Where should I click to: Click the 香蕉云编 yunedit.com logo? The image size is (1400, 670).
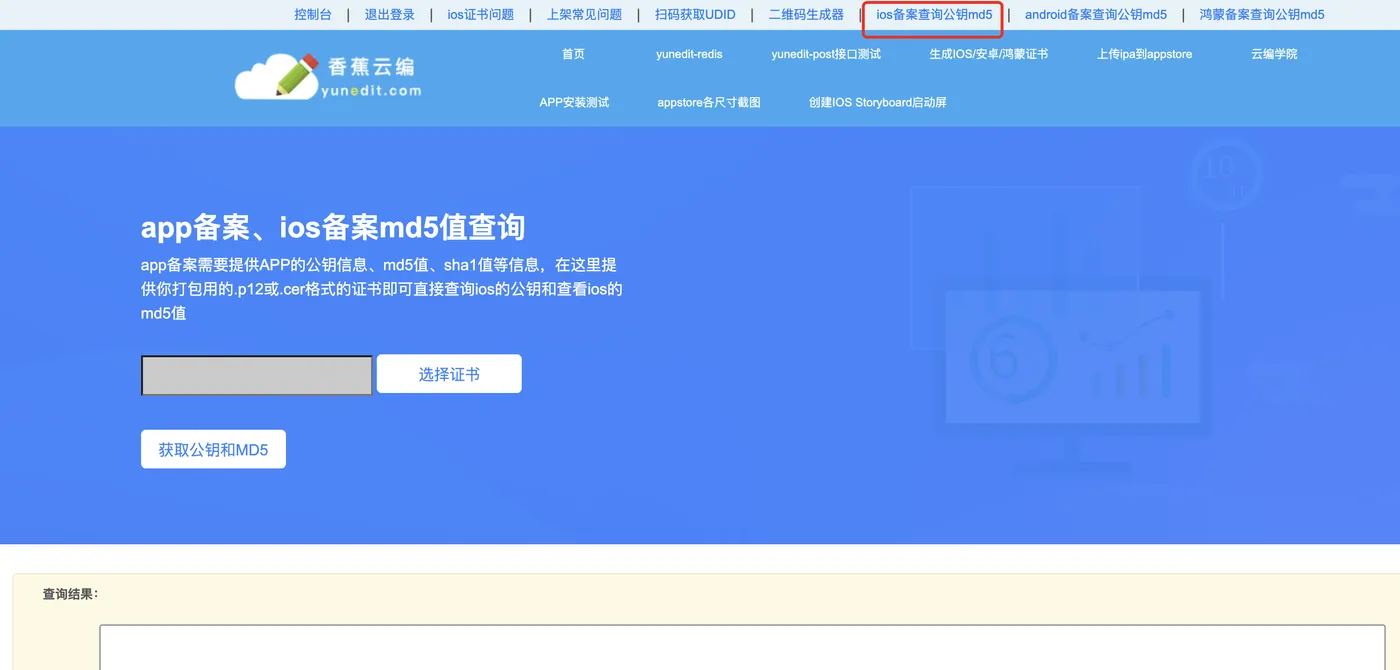[x=328, y=77]
